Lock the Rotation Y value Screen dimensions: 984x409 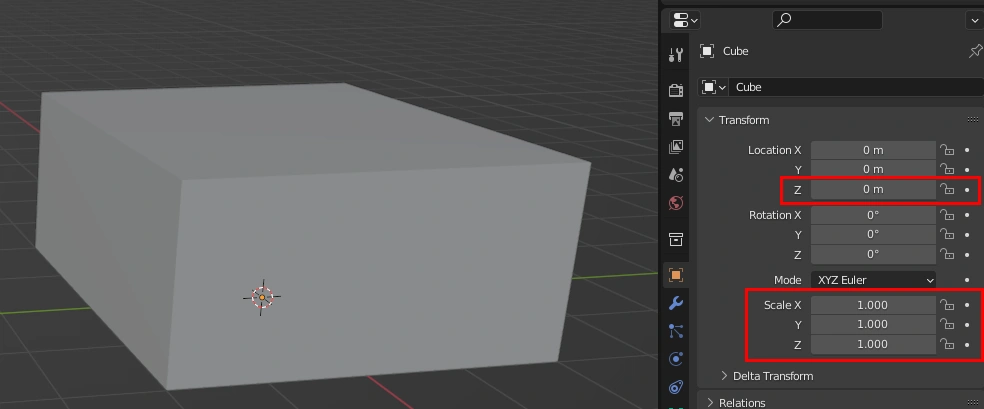tap(946, 235)
